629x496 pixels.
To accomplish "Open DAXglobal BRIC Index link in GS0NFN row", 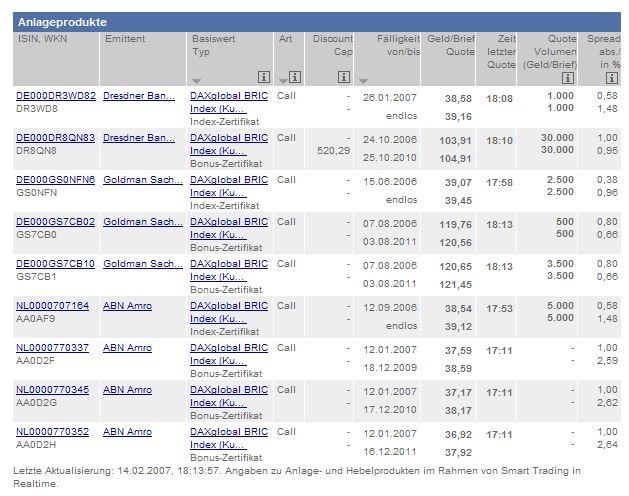I will click(229, 186).
